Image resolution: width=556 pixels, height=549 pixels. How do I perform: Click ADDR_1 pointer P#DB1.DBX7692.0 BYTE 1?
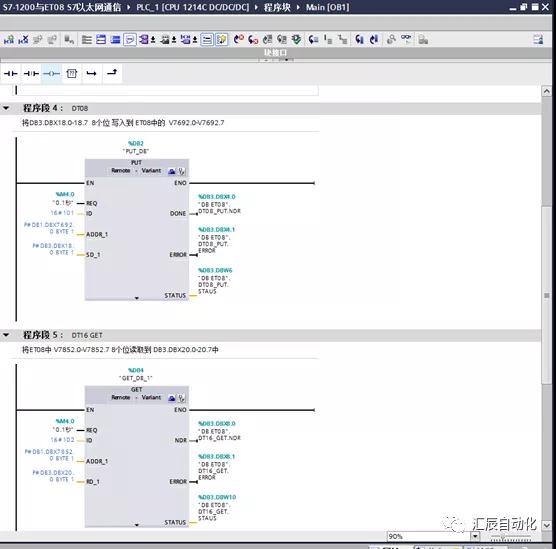tap(49, 228)
